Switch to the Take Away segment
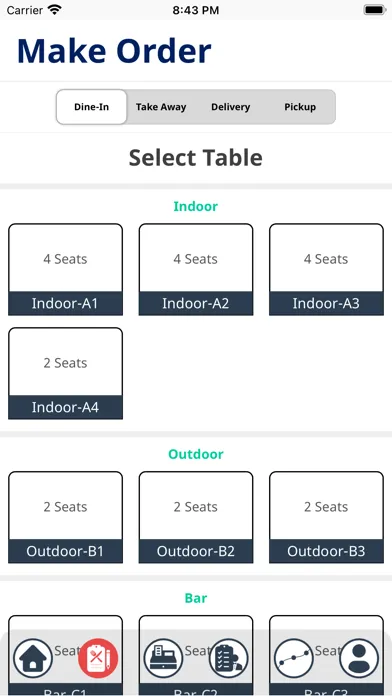The height and width of the screenshot is (696, 392). (161, 107)
